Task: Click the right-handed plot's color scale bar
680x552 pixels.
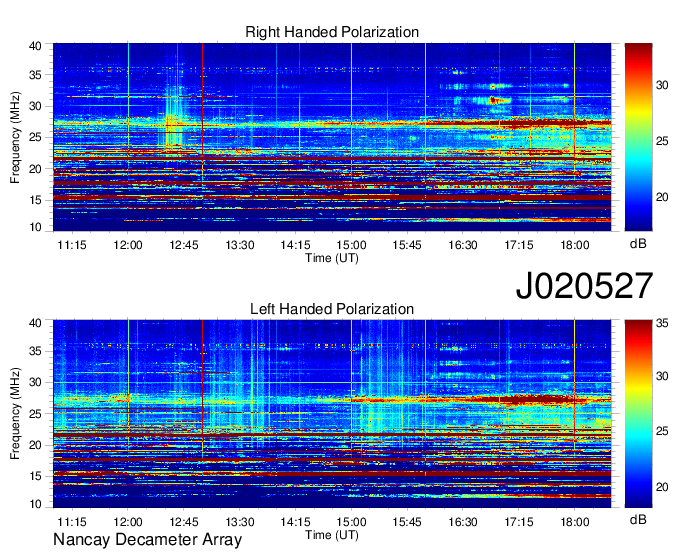Action: pyautogui.click(x=638, y=137)
